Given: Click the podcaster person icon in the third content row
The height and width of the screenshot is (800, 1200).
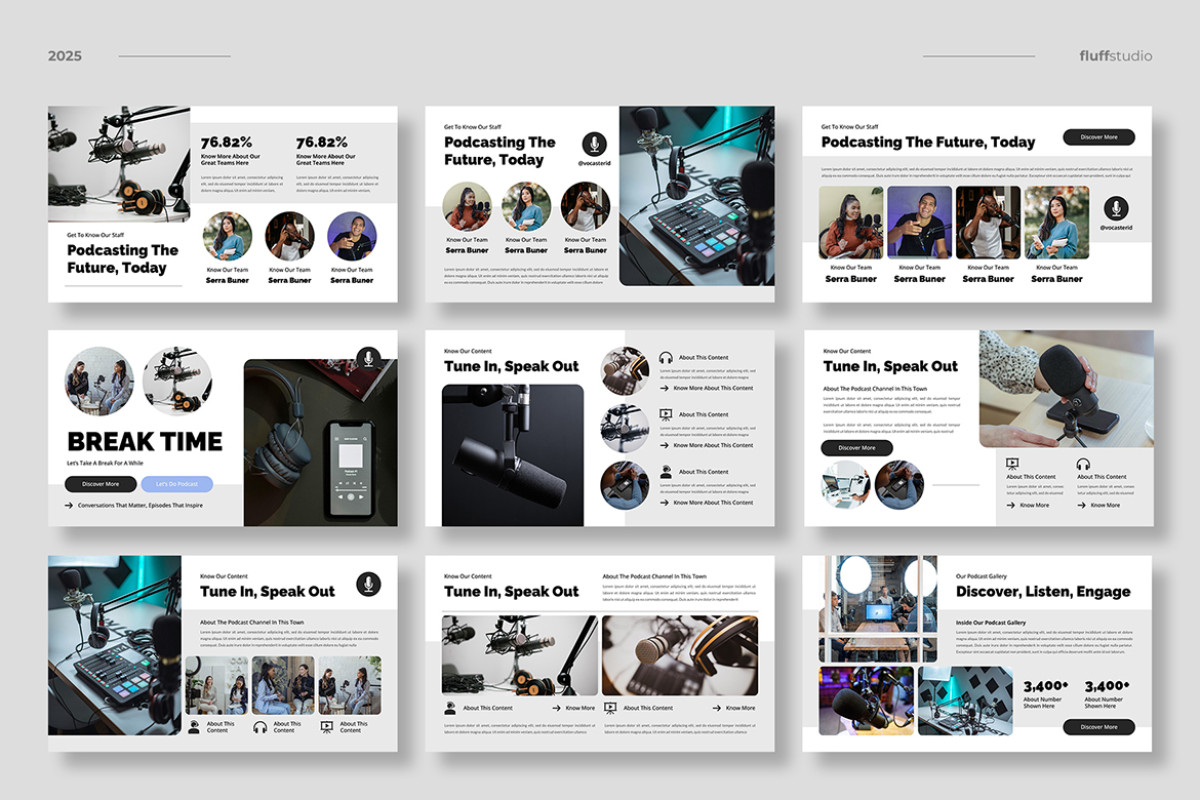Looking at the screenshot, I should pyautogui.click(x=666, y=470).
